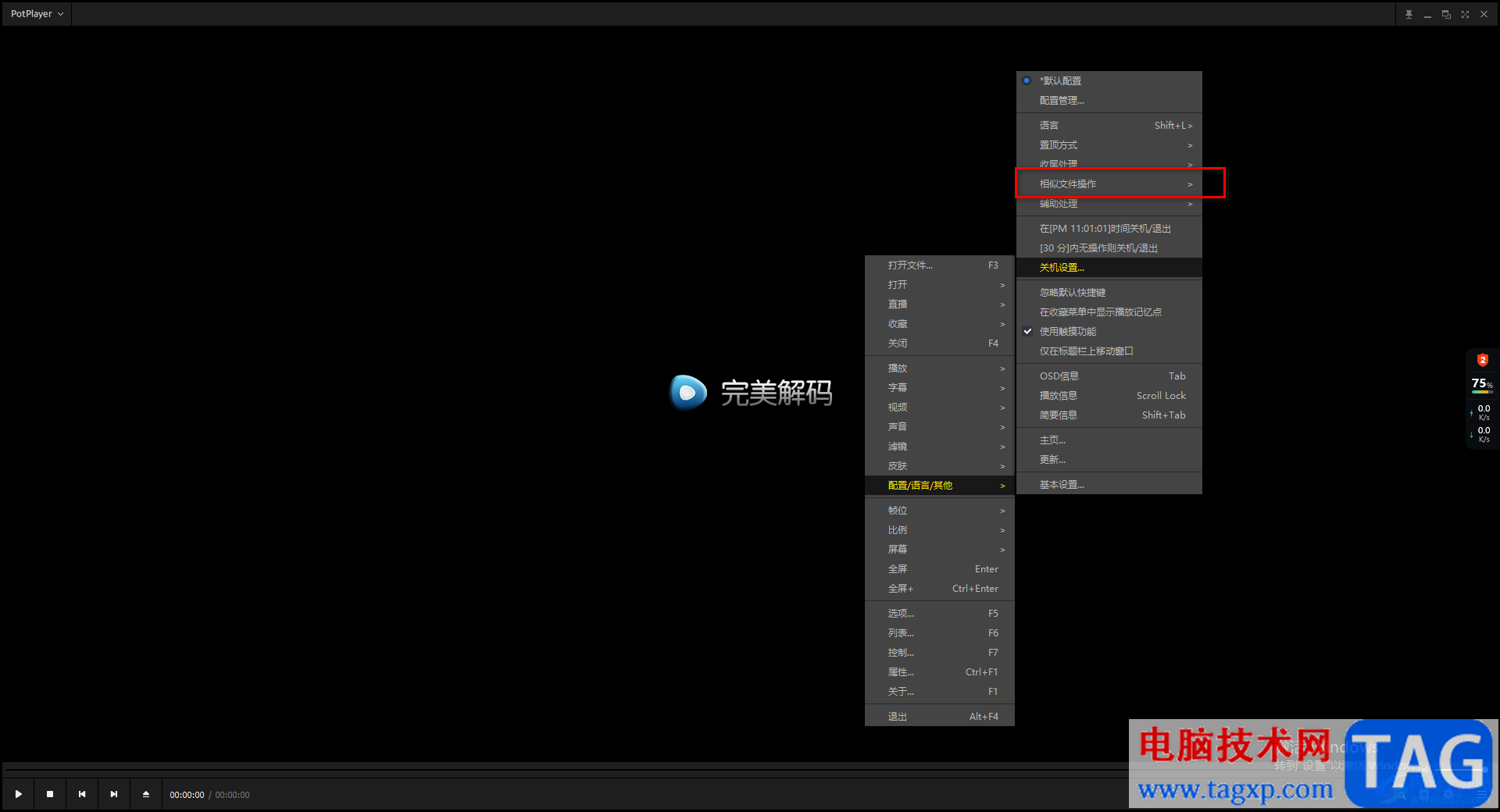Pin the PotPlayer window on top
This screenshot has width=1500, height=812.
pos(1409,14)
